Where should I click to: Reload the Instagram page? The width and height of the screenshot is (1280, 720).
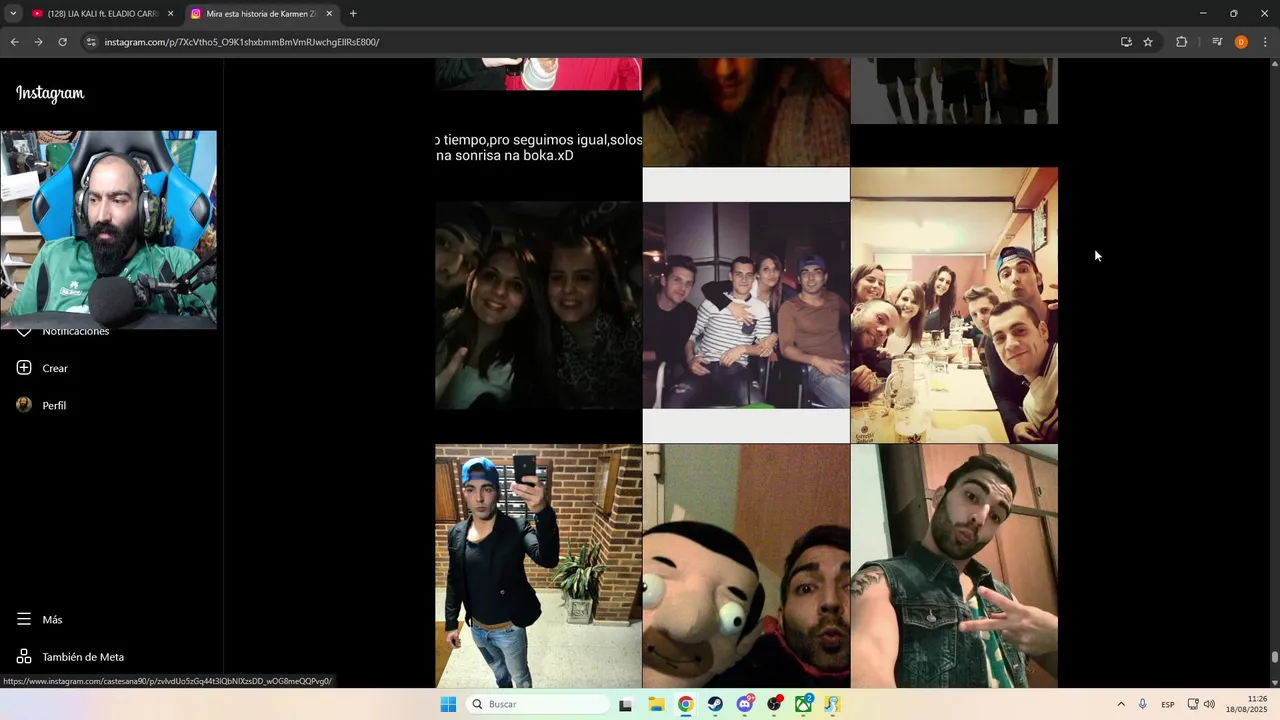62,42
